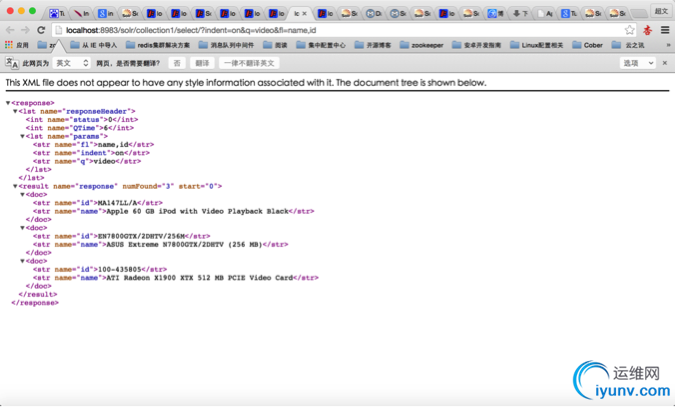Switch to the Google tab labeled 'in'

point(106,14)
